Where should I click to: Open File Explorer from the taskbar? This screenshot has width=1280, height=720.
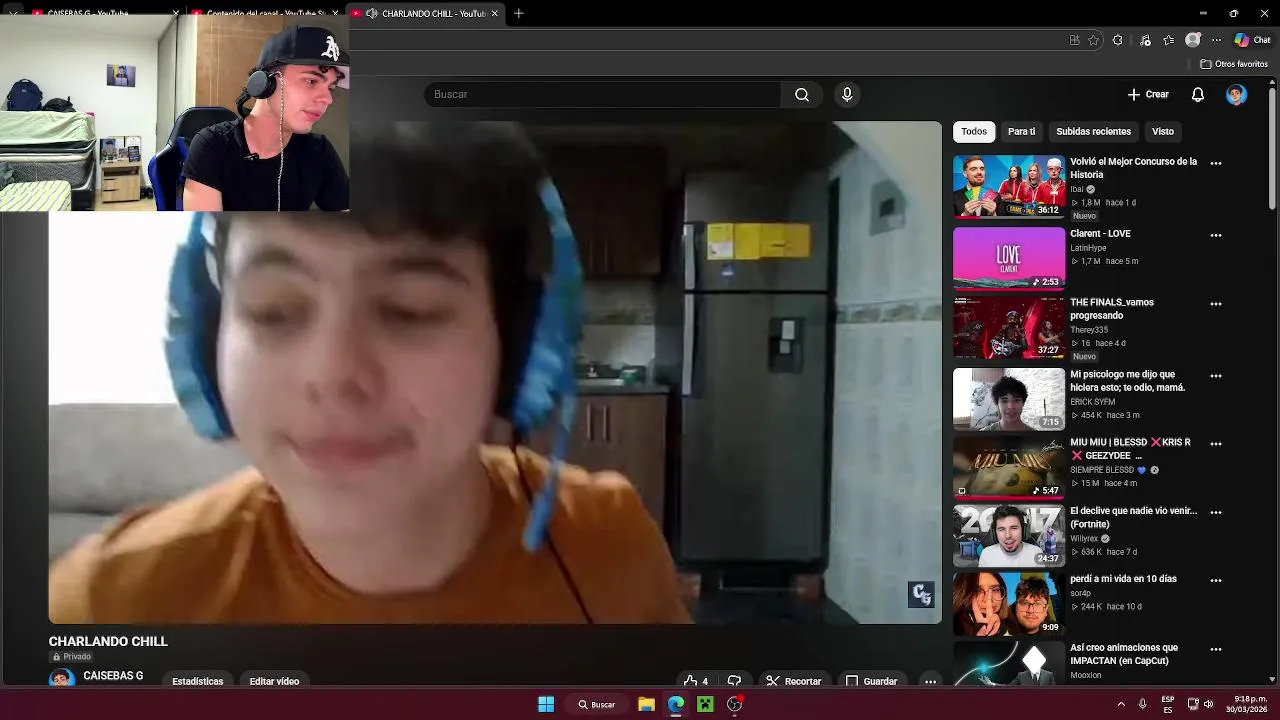pyautogui.click(x=646, y=704)
